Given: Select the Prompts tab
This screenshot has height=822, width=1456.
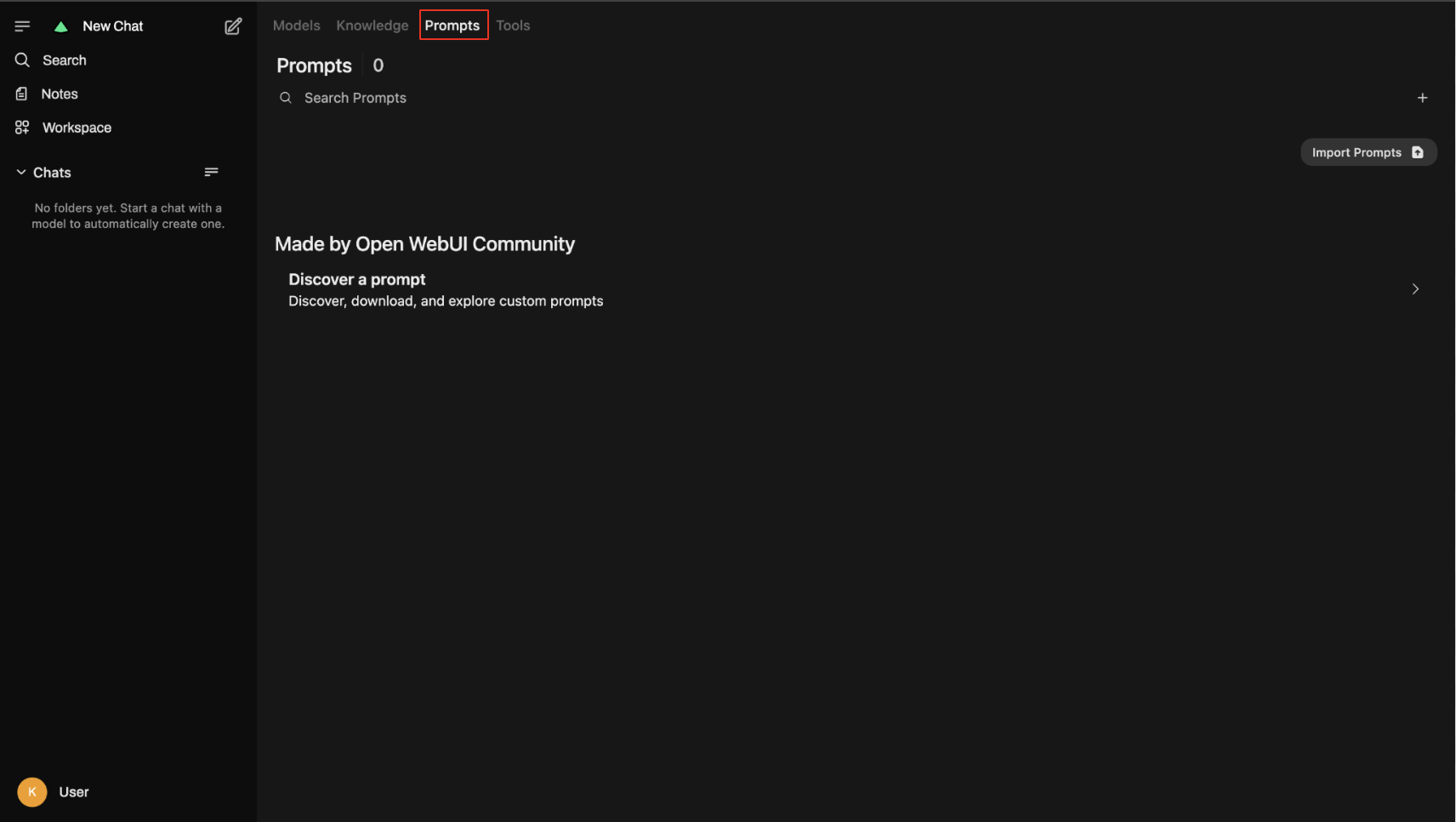Looking at the screenshot, I should (452, 26).
